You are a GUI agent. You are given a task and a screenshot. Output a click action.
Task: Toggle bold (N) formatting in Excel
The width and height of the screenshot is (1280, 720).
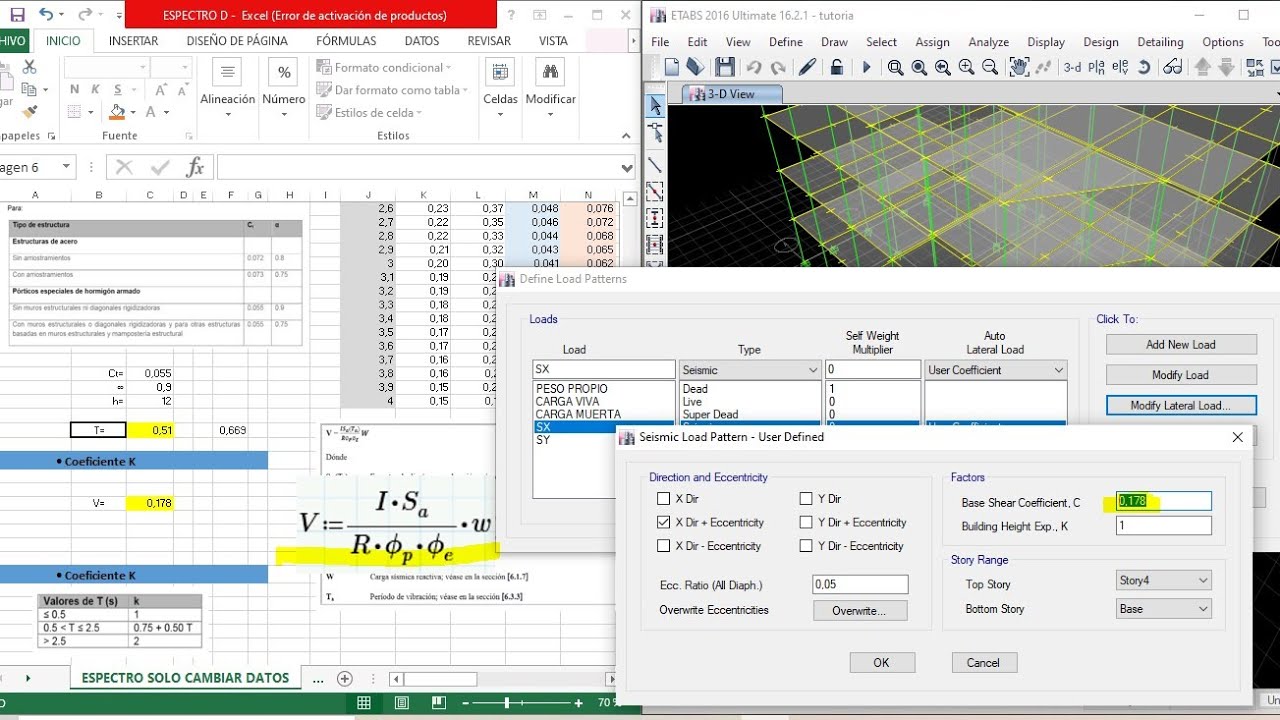click(74, 89)
